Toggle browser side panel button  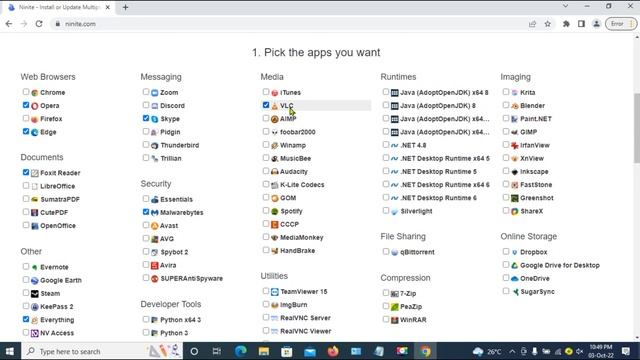click(581, 24)
